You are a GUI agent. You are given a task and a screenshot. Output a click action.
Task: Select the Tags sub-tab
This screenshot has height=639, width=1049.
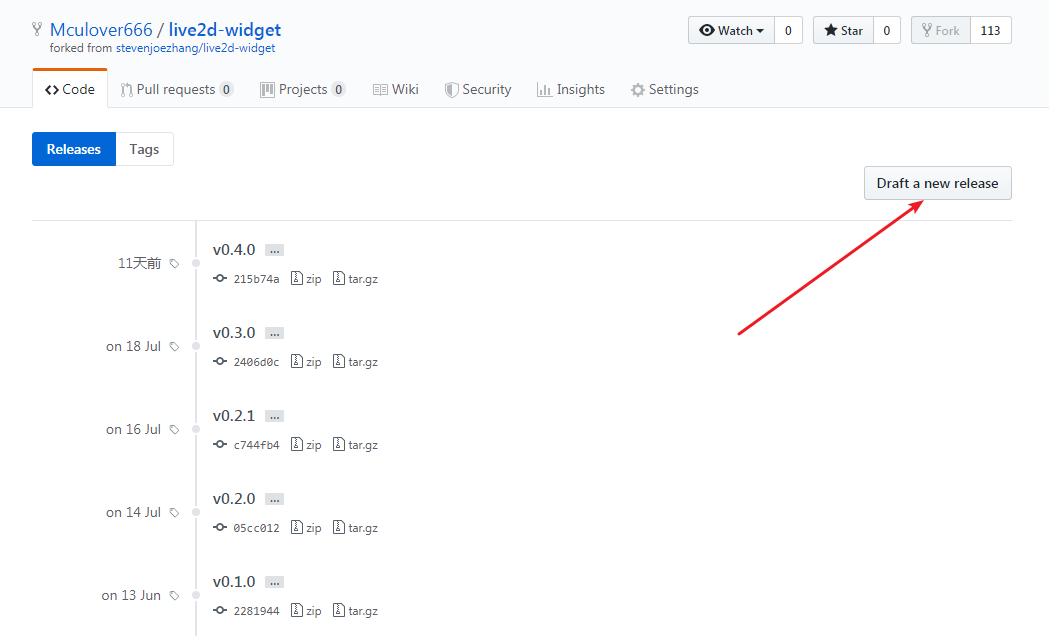pos(145,149)
